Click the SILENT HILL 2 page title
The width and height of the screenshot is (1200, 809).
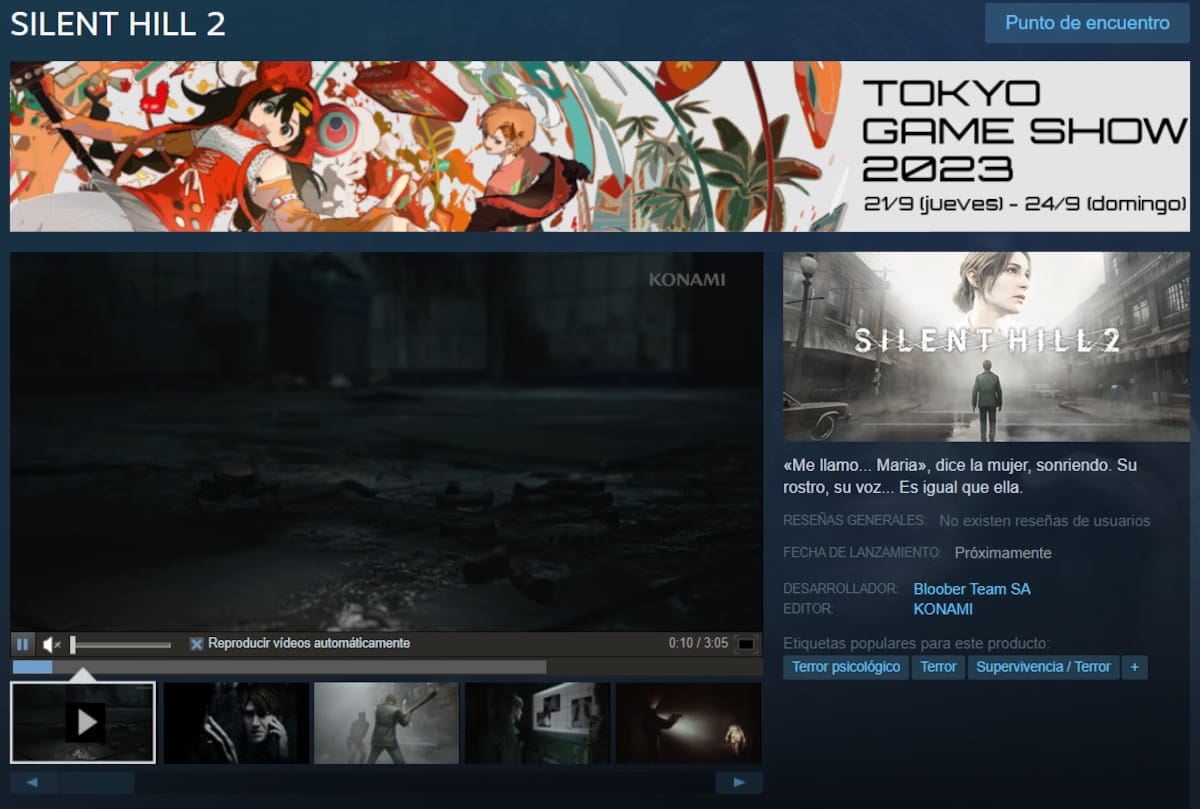118,24
